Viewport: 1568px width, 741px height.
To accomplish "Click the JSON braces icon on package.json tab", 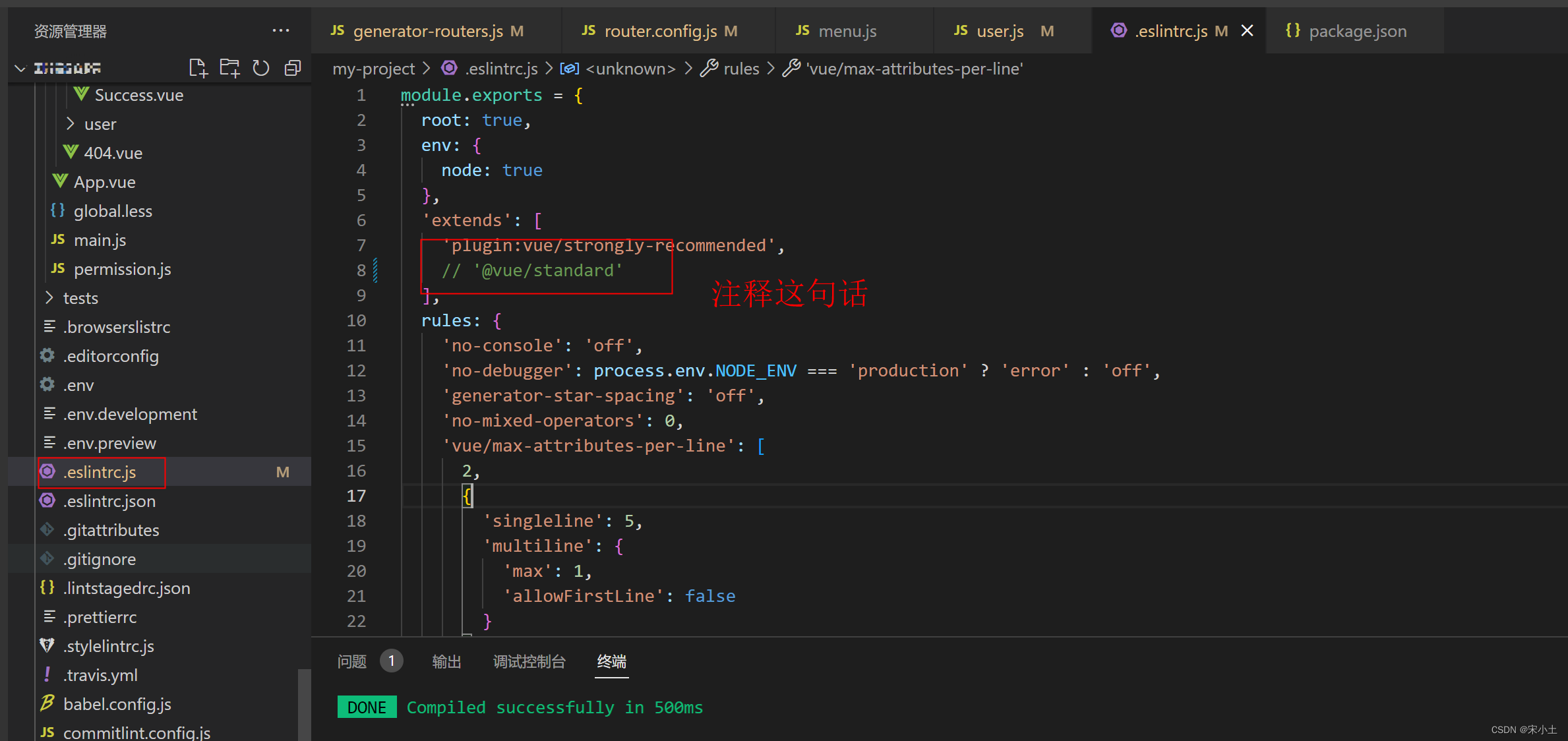I will pyautogui.click(x=1292, y=30).
